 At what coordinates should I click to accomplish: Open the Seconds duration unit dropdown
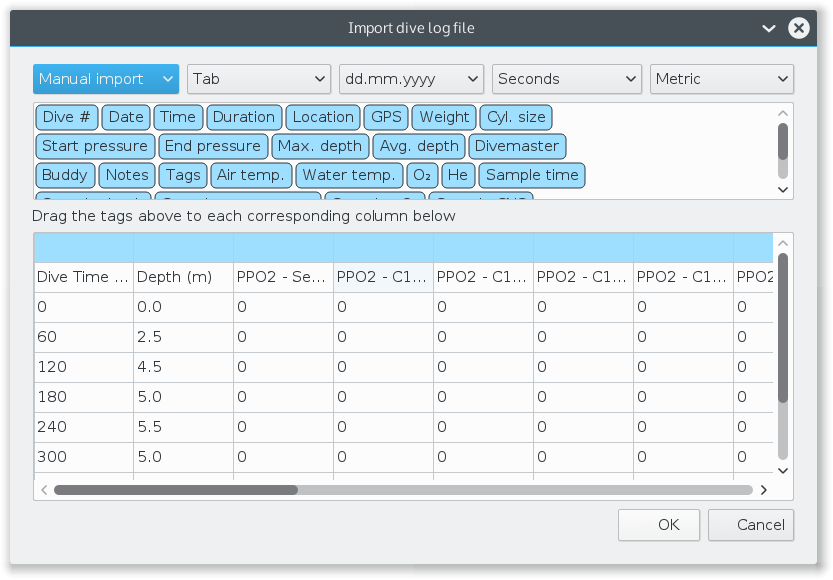566,79
